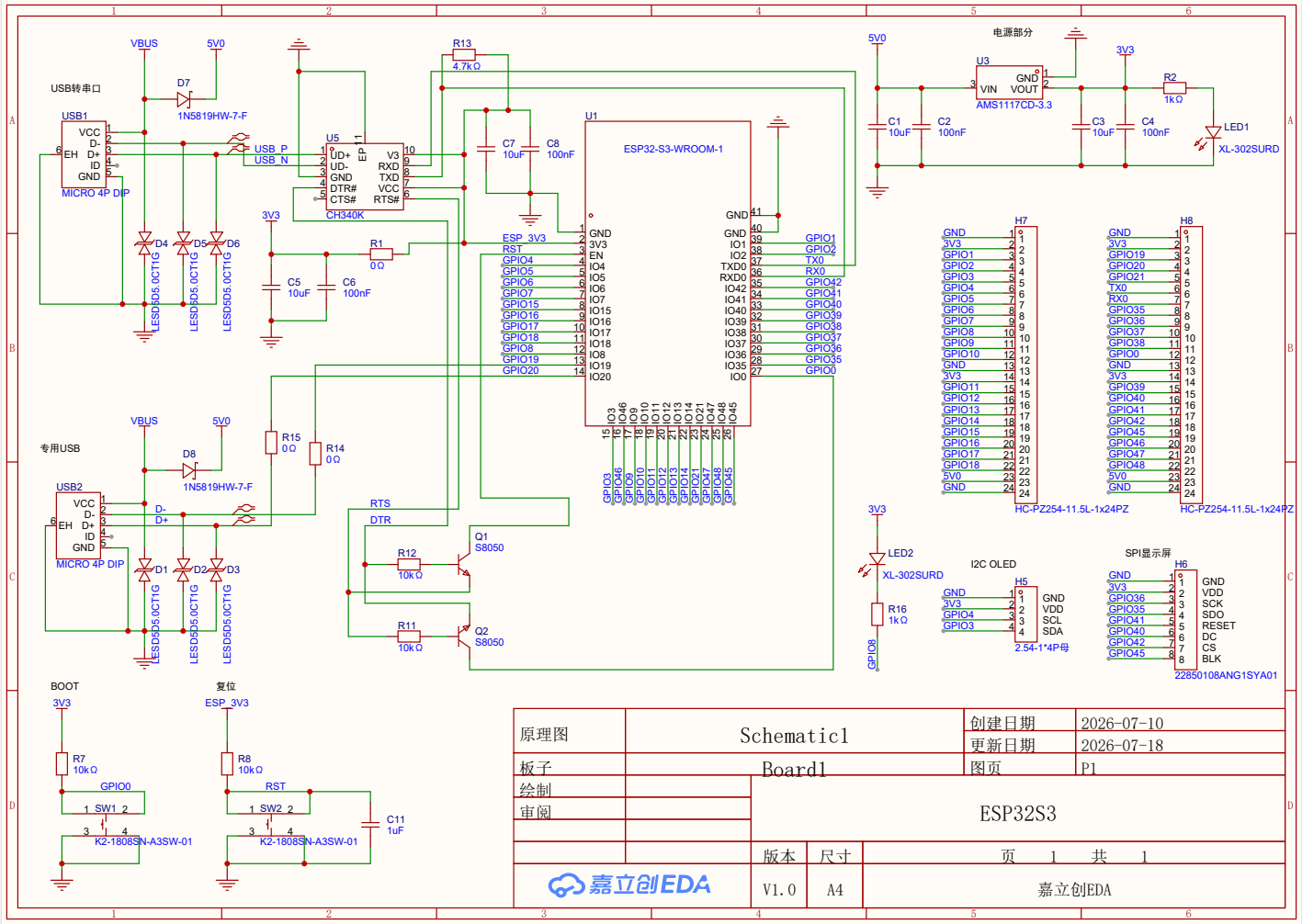
Task: Select the USB1 MICRO 4P DIP label
Action: (x=96, y=193)
